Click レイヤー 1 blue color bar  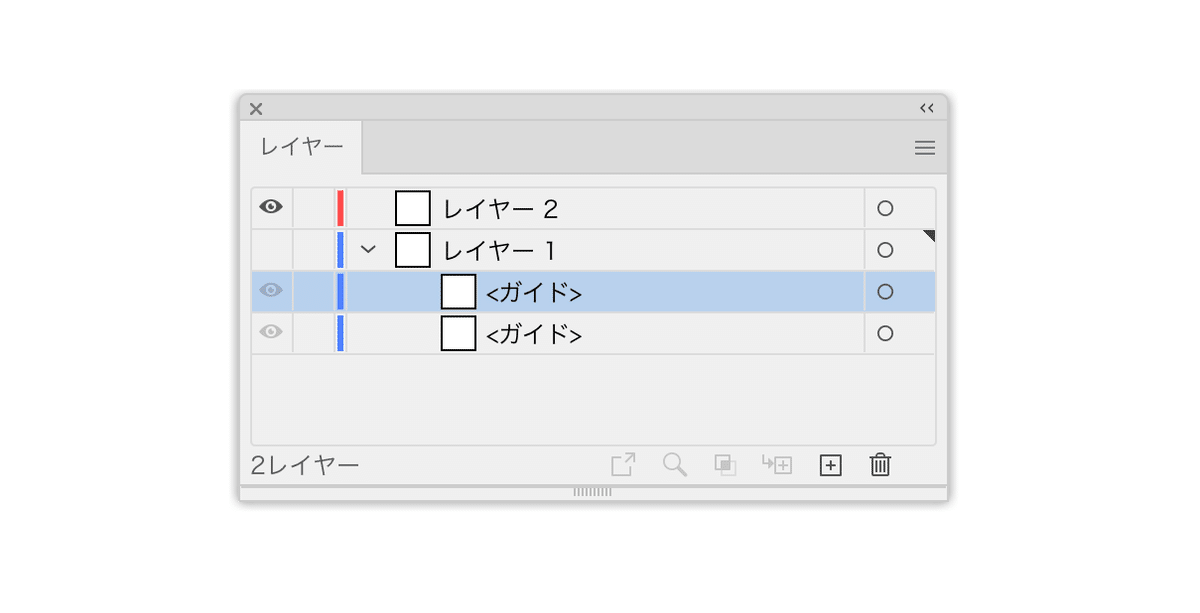tap(340, 249)
